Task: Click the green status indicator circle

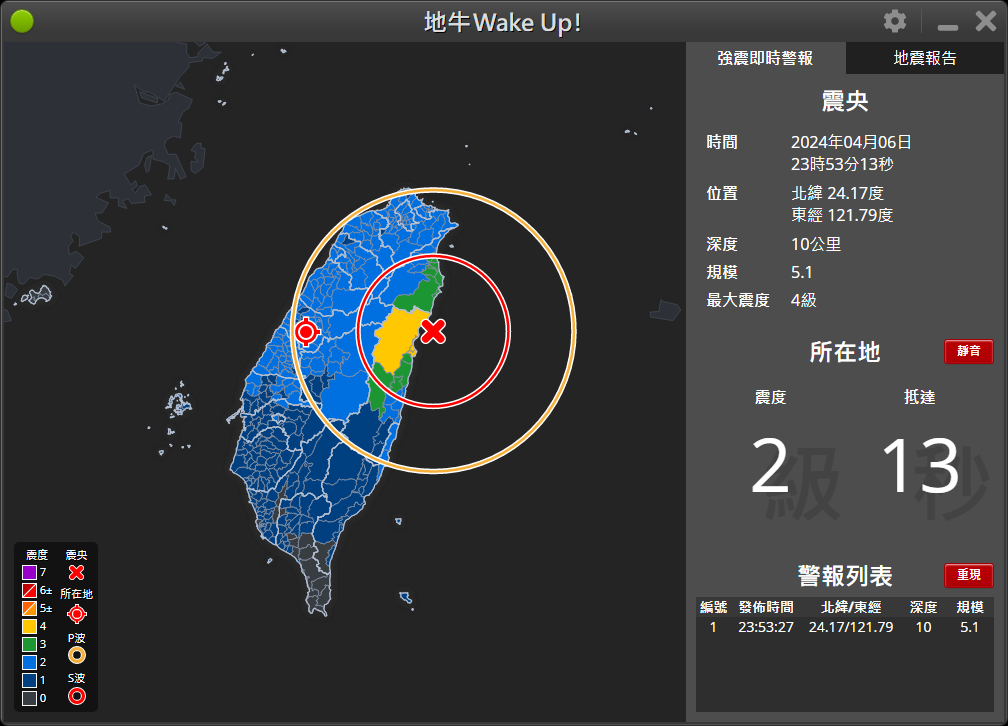Action: coord(22,21)
